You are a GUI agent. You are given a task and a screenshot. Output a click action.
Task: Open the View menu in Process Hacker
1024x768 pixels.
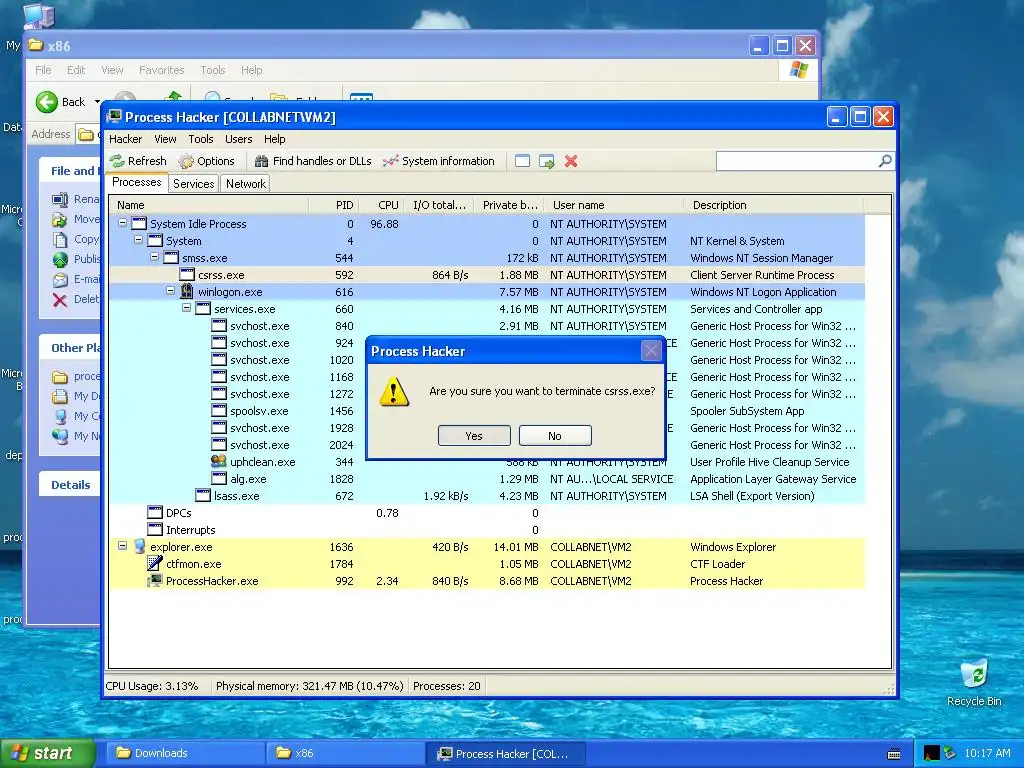[165, 139]
